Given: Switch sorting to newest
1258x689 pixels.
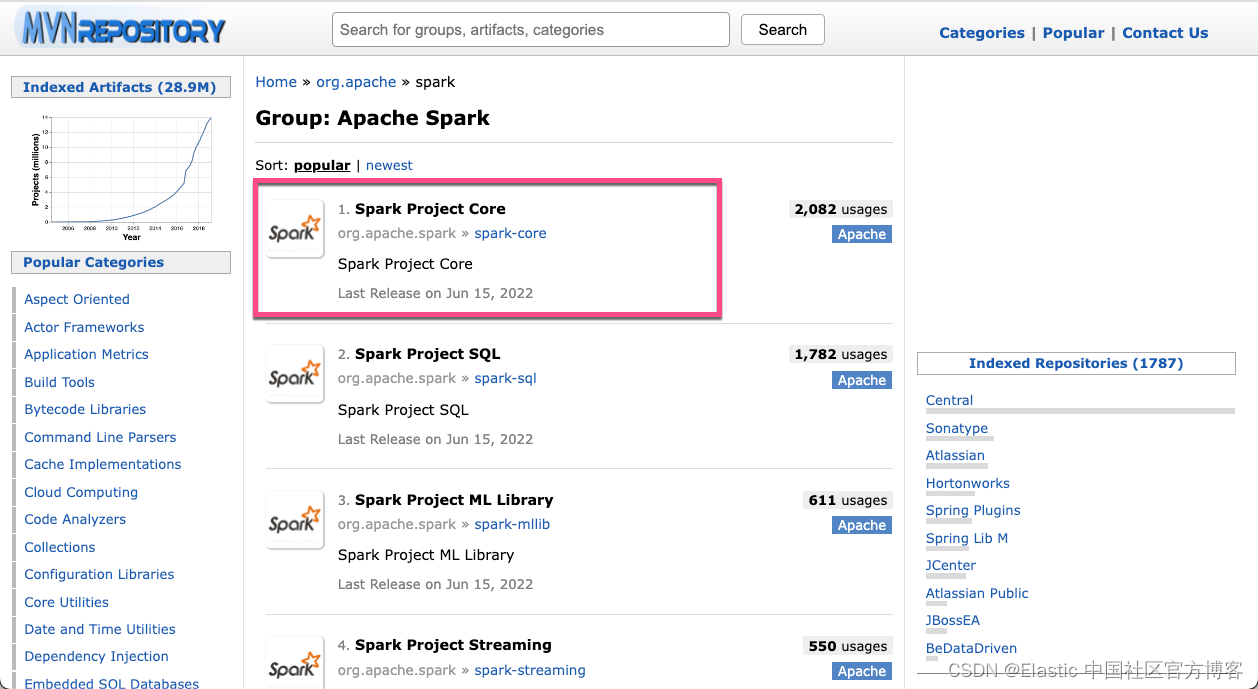Looking at the screenshot, I should [x=388, y=165].
